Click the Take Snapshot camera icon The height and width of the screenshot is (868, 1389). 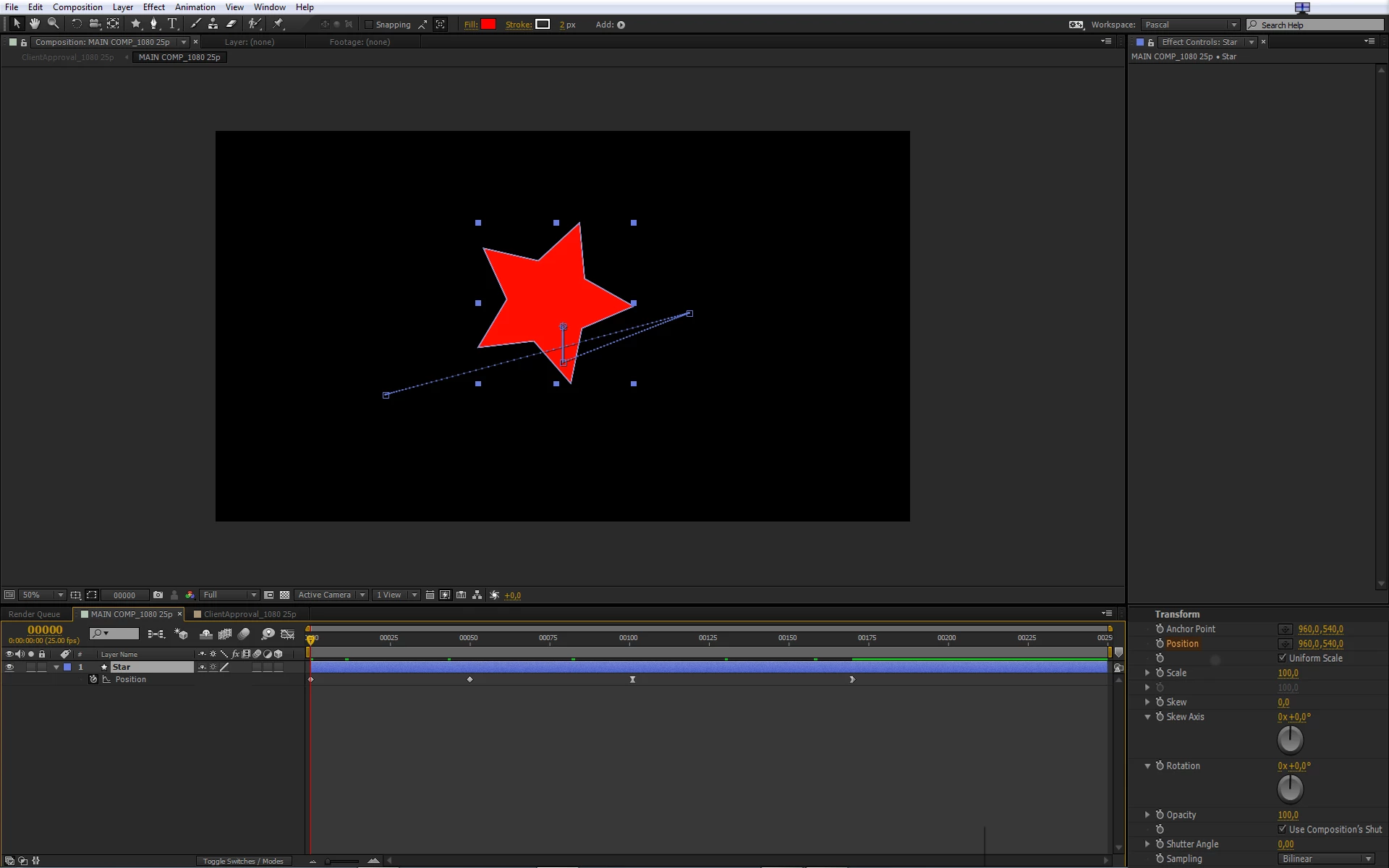click(x=158, y=595)
